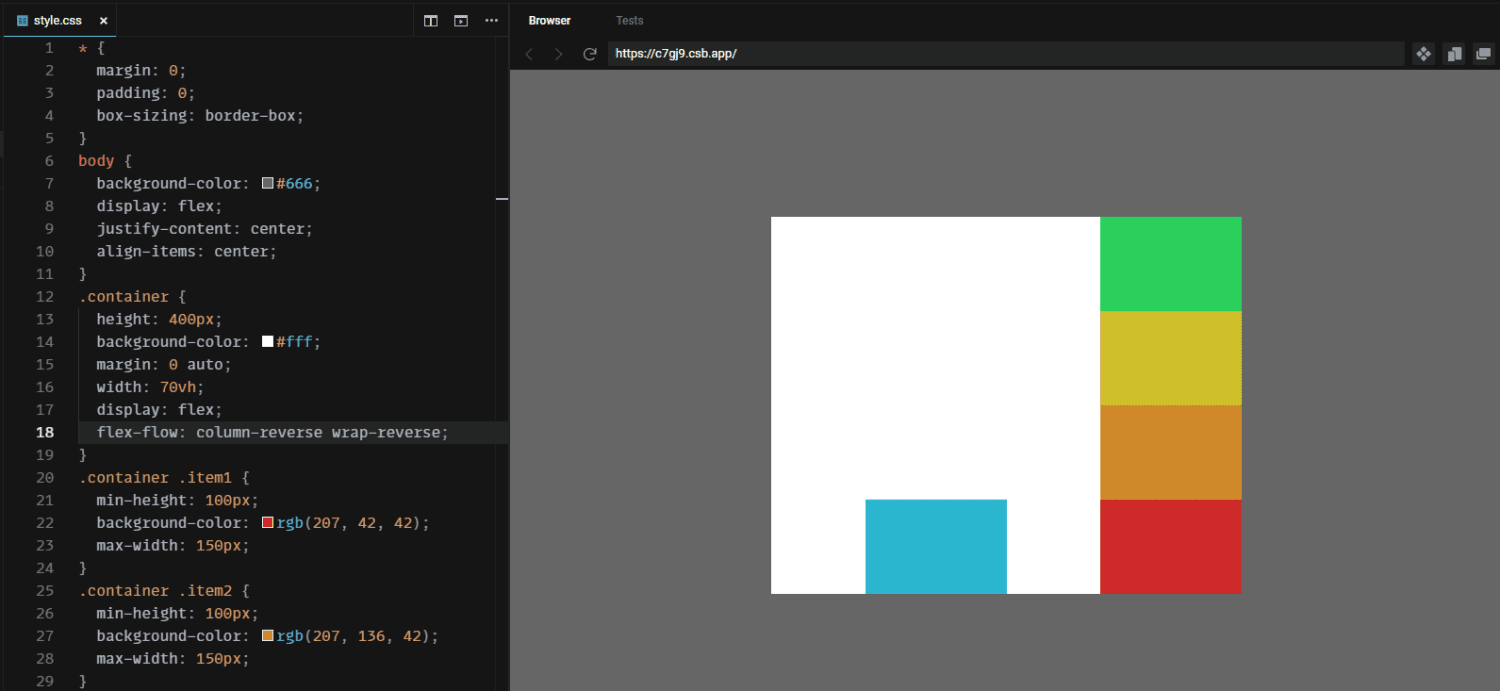Click the '* {' universal selector line
Screen dimensions: 1500x691
tap(91, 48)
